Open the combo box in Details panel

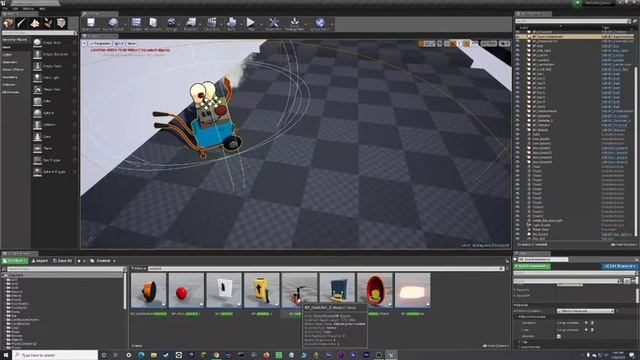pos(586,311)
